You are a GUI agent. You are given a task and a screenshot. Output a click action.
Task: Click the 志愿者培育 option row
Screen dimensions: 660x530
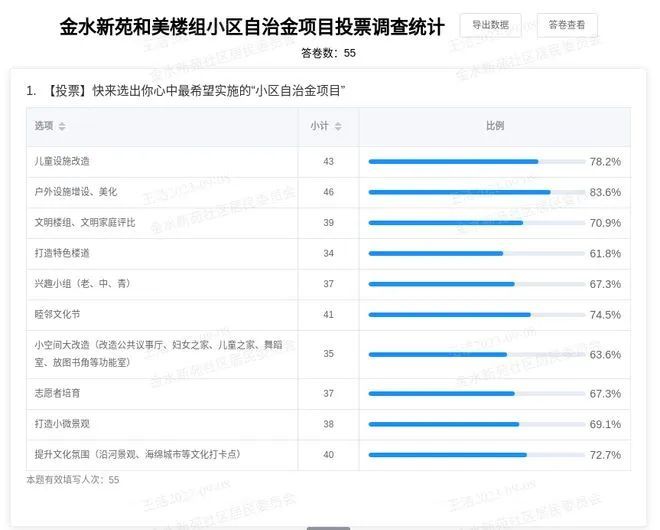[57, 393]
